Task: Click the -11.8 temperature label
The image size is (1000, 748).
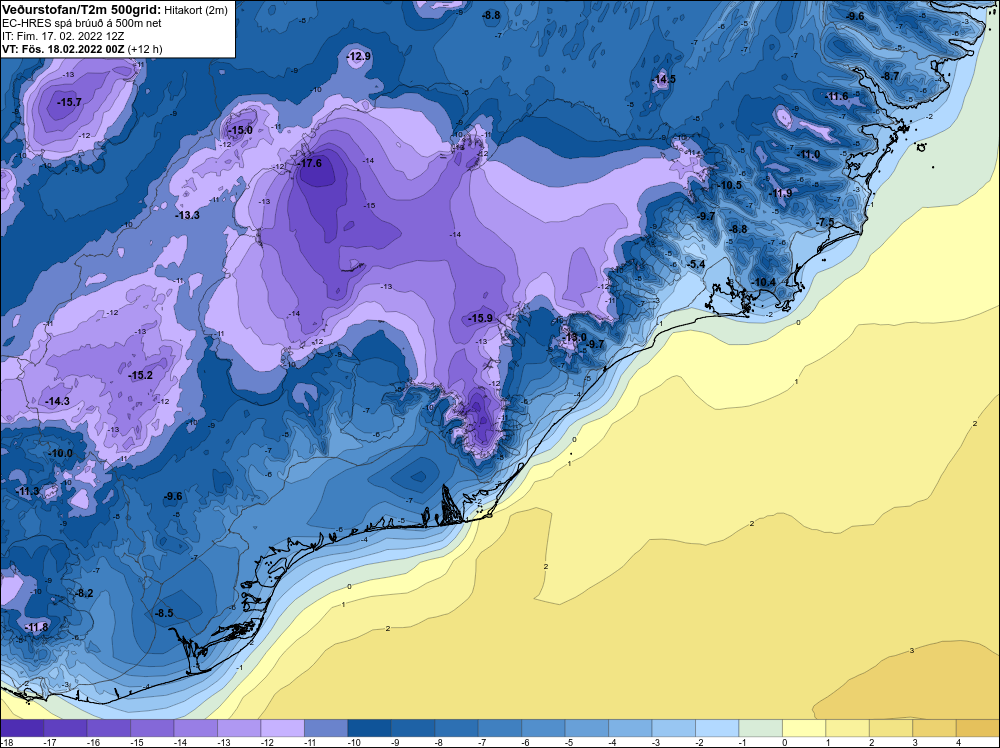Action: (x=36, y=627)
